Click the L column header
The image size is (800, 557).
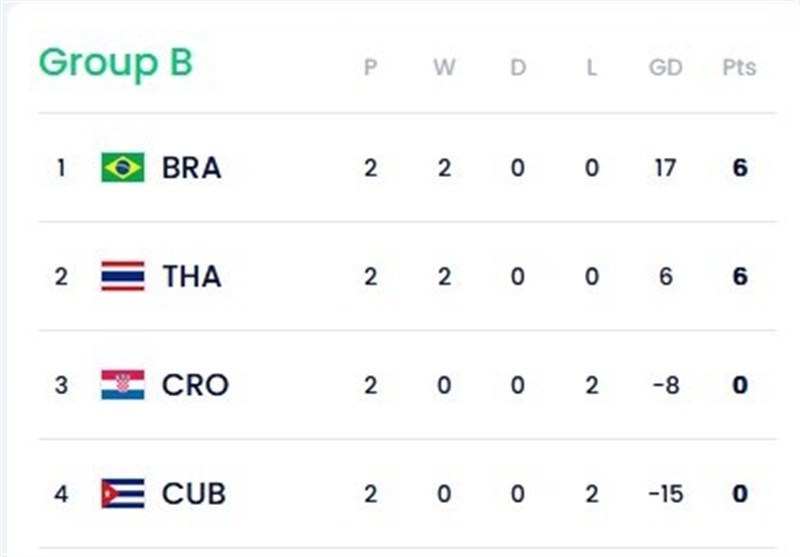tap(592, 68)
